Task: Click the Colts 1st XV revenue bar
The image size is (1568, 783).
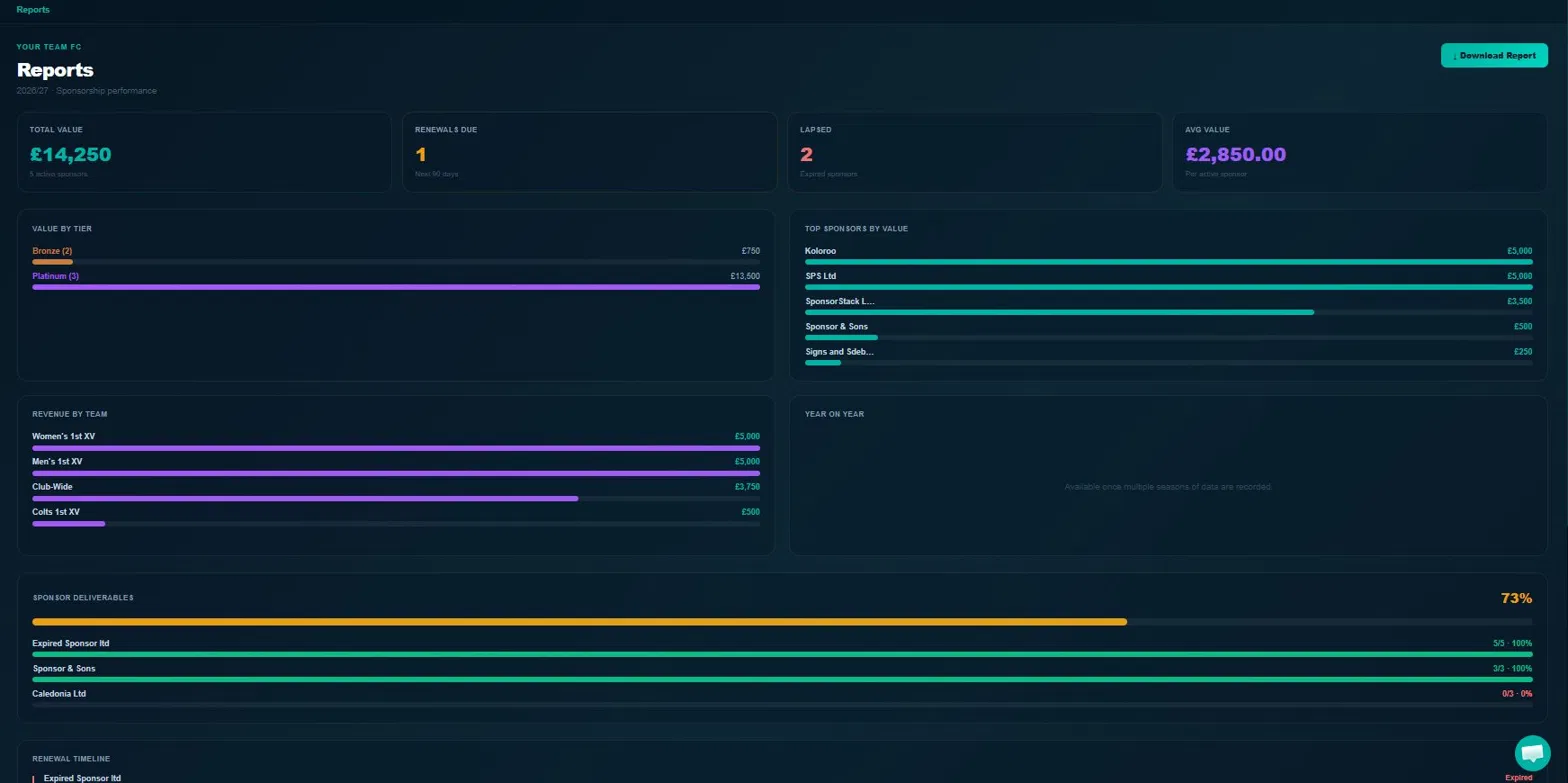Action: tap(396, 523)
